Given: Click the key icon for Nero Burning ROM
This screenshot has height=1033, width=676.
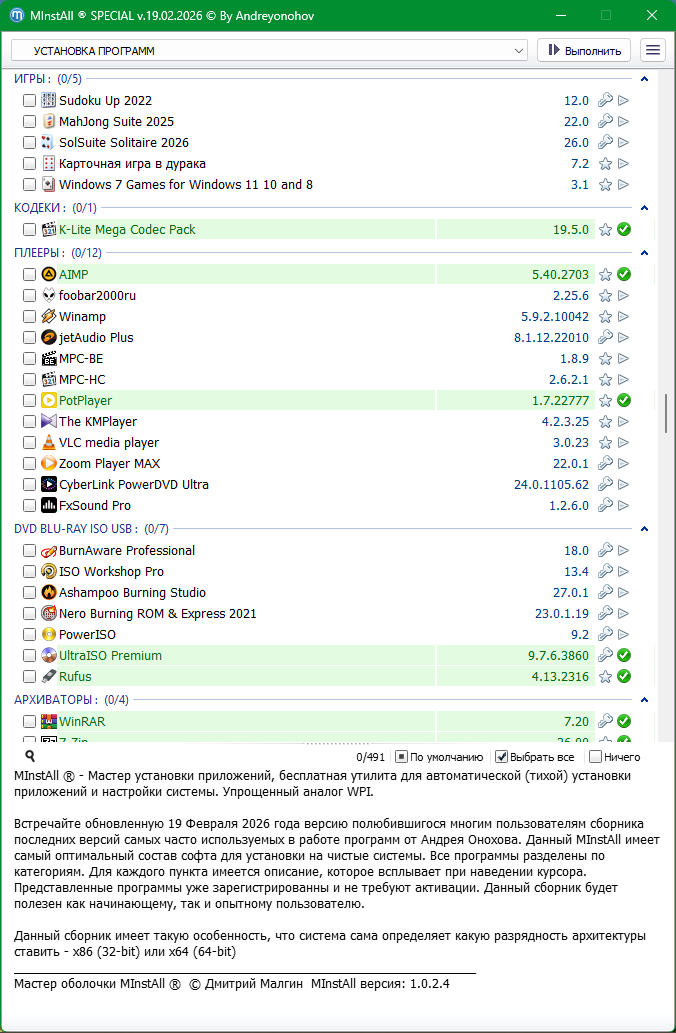Looking at the screenshot, I should tap(605, 614).
